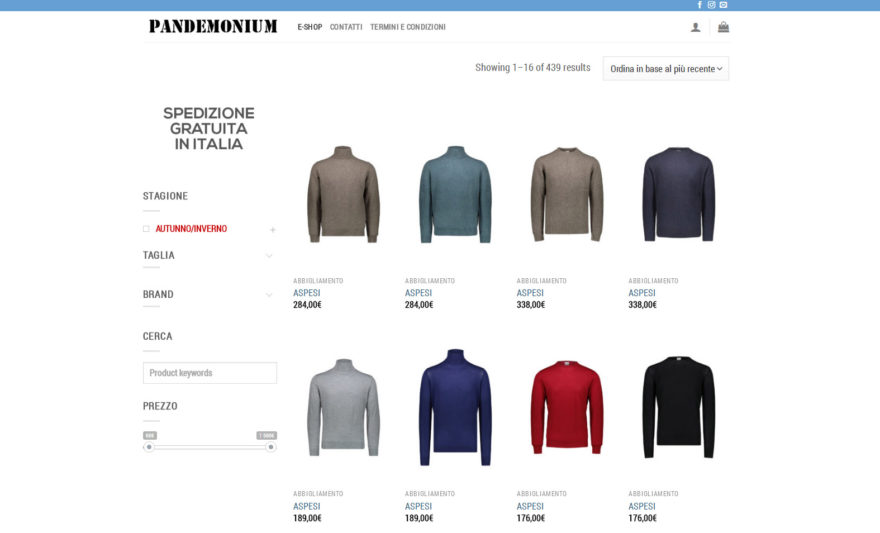The width and height of the screenshot is (880, 533).
Task: Grab the maximum price slider handle
Action: (271, 447)
